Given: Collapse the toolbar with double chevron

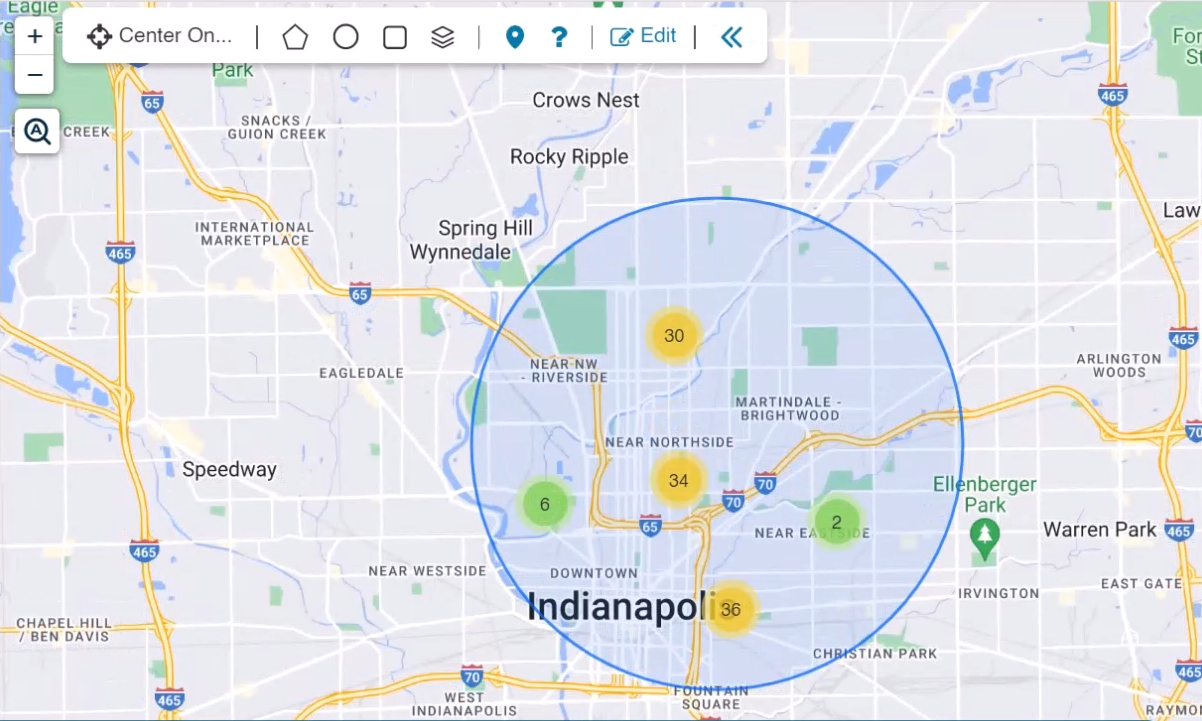Looking at the screenshot, I should tap(732, 37).
